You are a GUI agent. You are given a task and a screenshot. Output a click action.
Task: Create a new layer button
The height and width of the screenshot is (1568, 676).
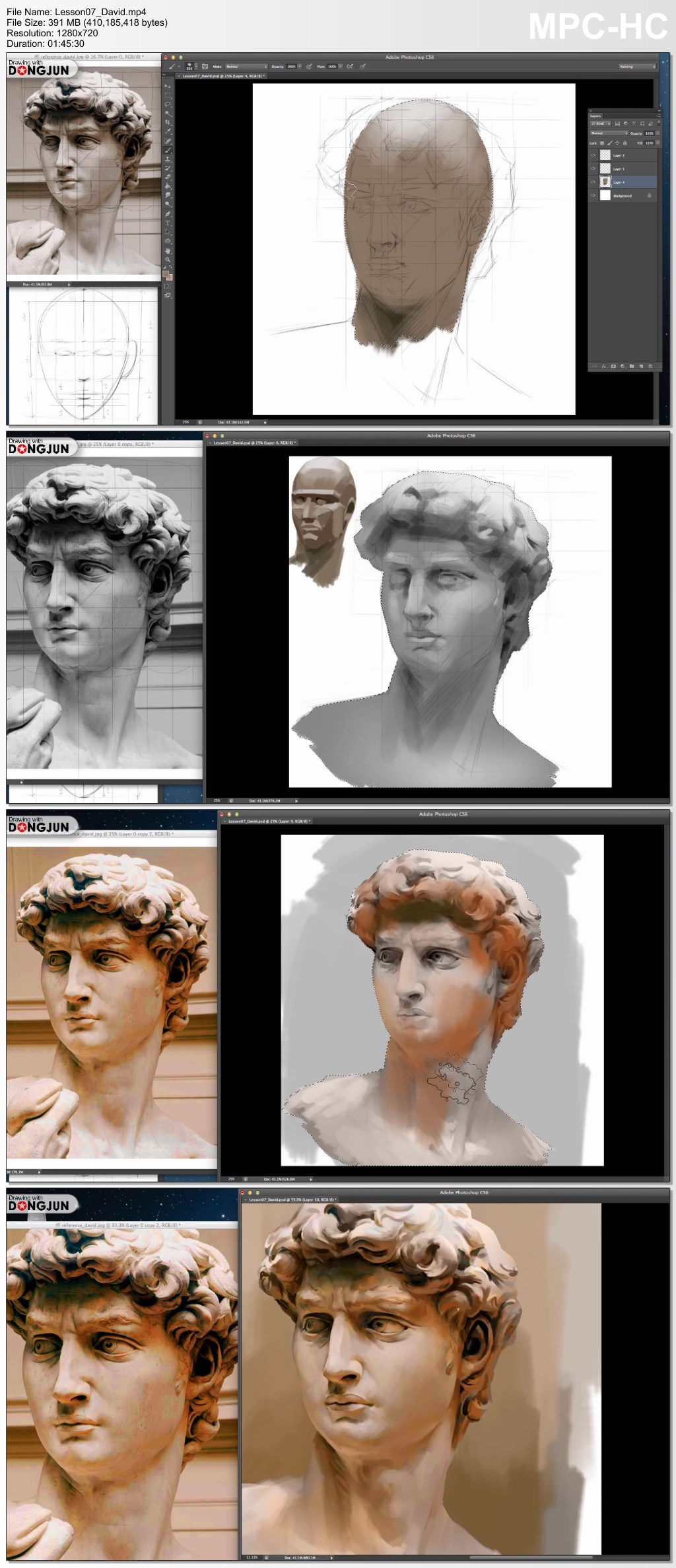pos(641,367)
